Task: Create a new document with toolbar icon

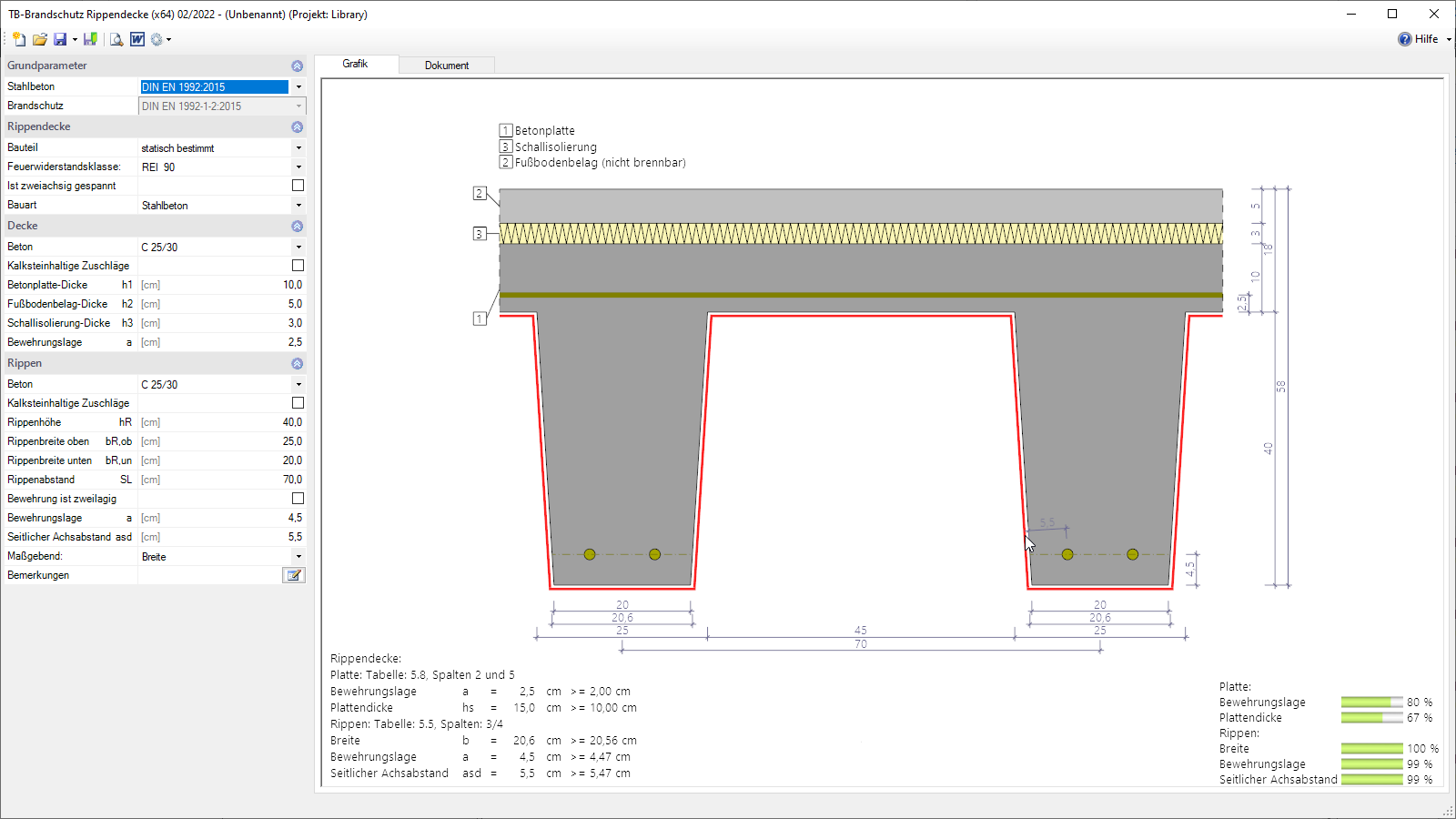Action: pyautogui.click(x=18, y=39)
